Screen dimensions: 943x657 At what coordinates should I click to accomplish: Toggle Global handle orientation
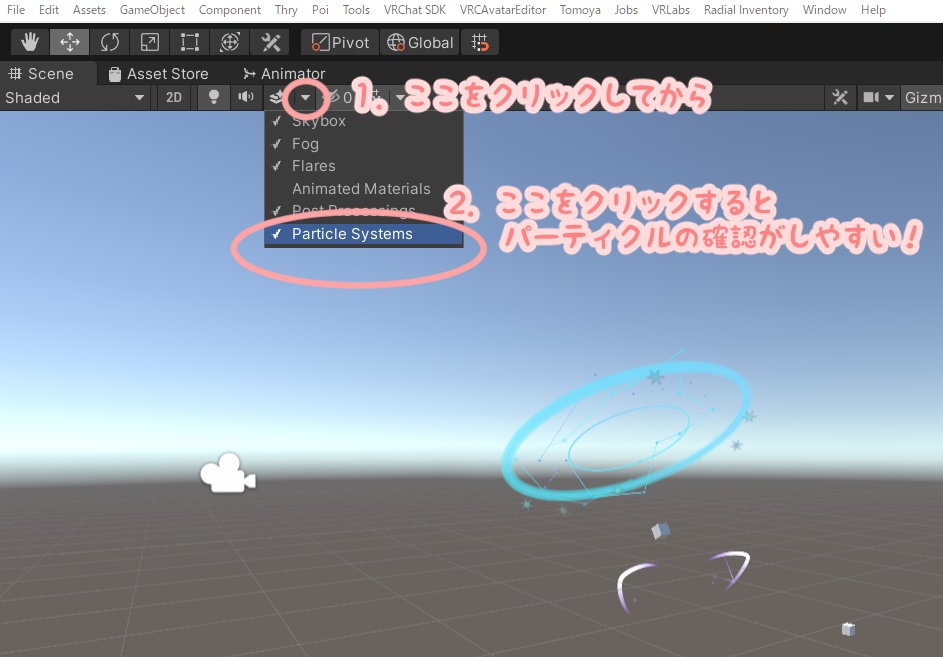[x=419, y=42]
